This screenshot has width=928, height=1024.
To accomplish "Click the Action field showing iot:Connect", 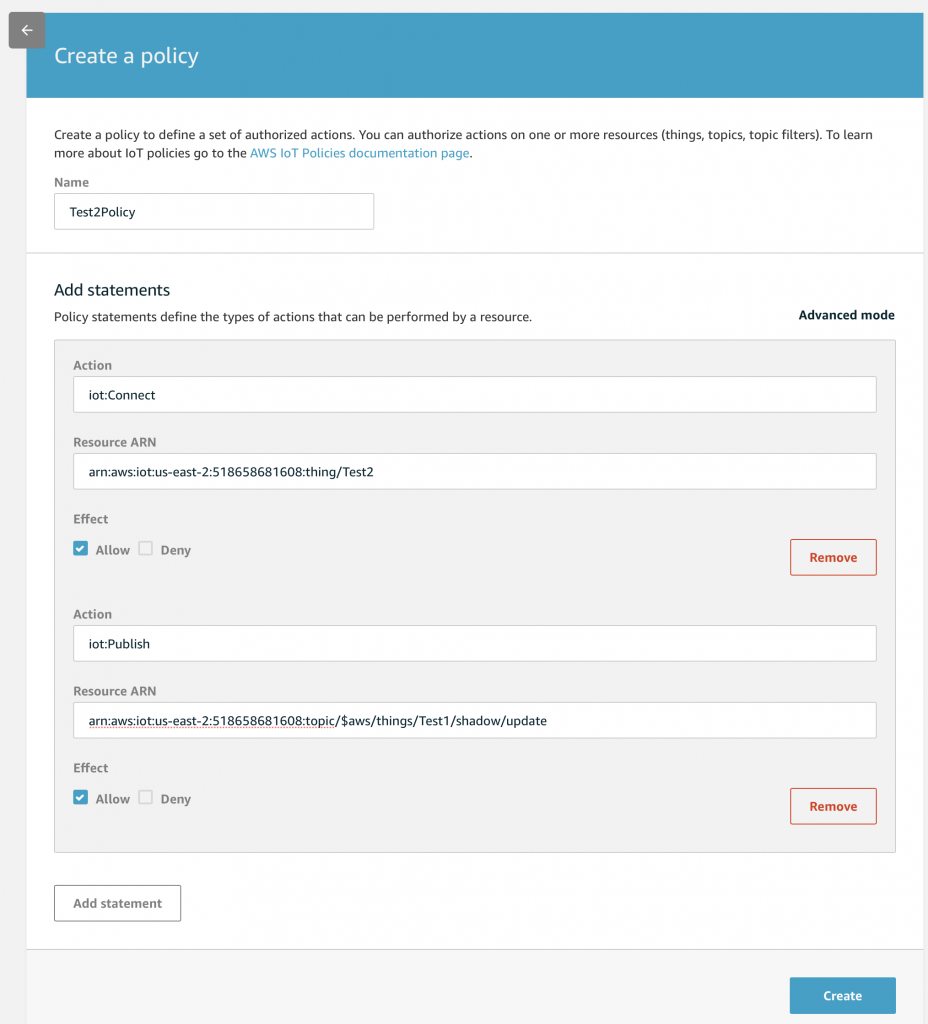I will [x=475, y=394].
